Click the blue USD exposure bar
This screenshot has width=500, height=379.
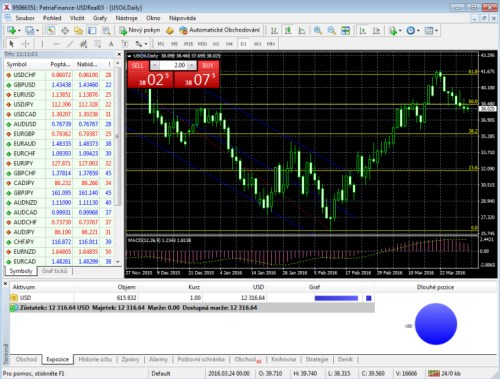336,298
